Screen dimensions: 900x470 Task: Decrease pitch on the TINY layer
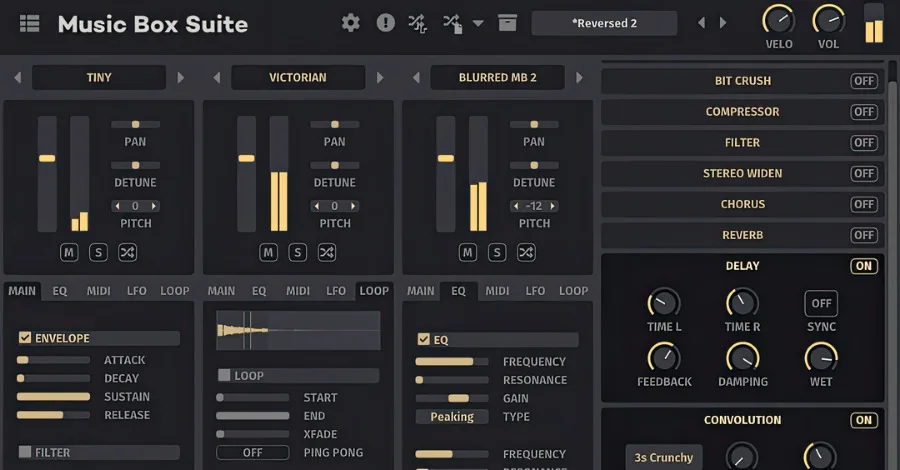(x=118, y=206)
